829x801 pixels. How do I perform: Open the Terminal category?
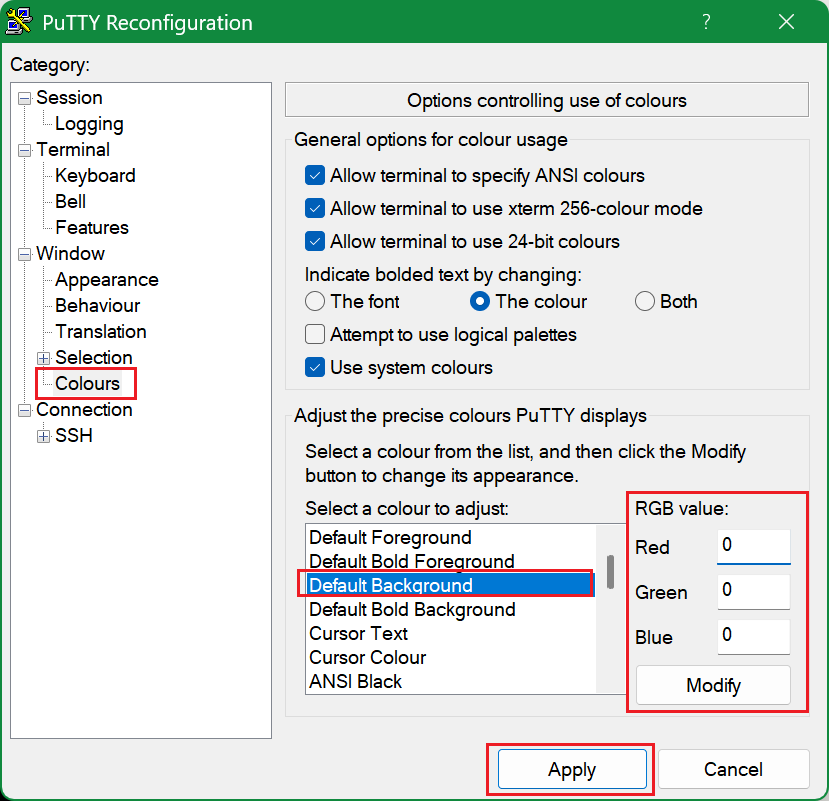[x=73, y=150]
